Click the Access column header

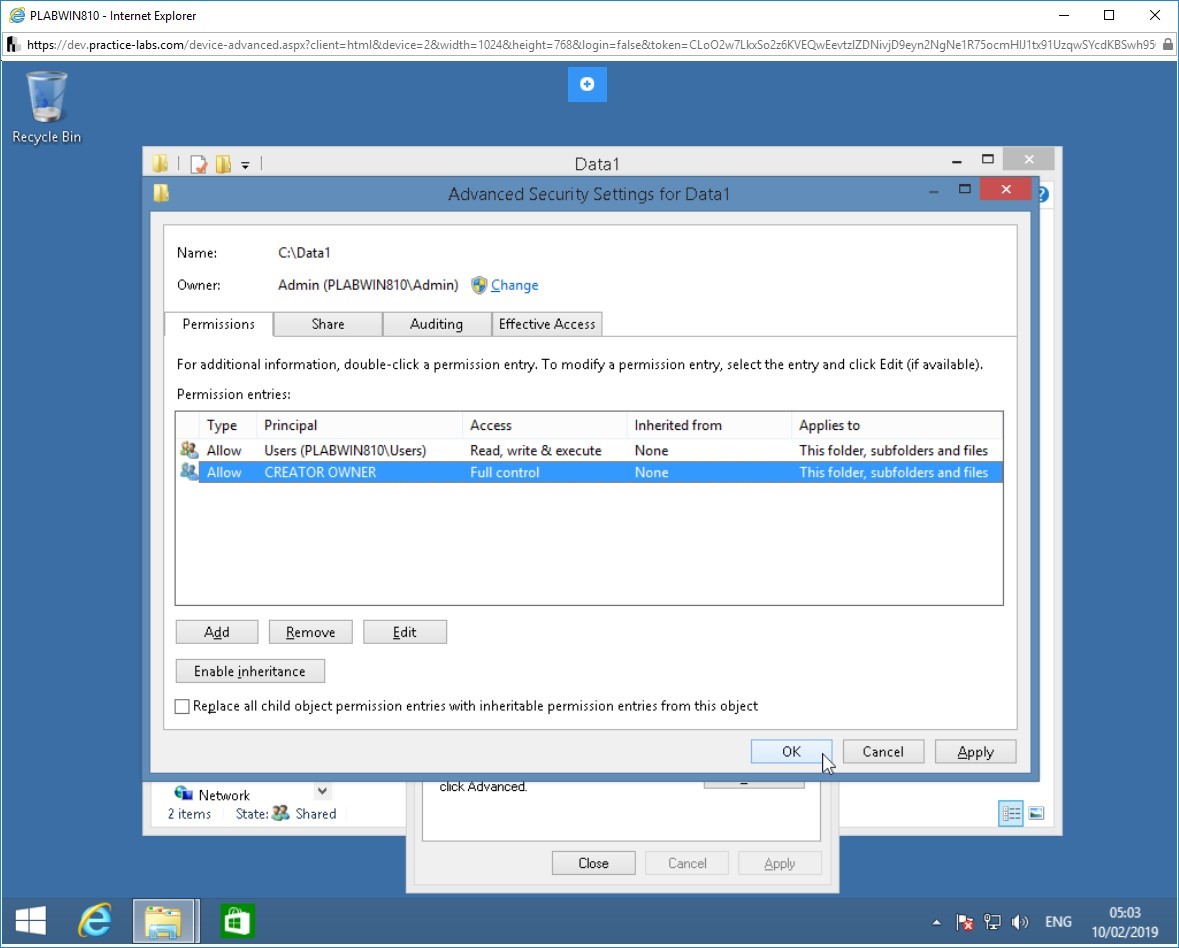pyautogui.click(x=544, y=426)
